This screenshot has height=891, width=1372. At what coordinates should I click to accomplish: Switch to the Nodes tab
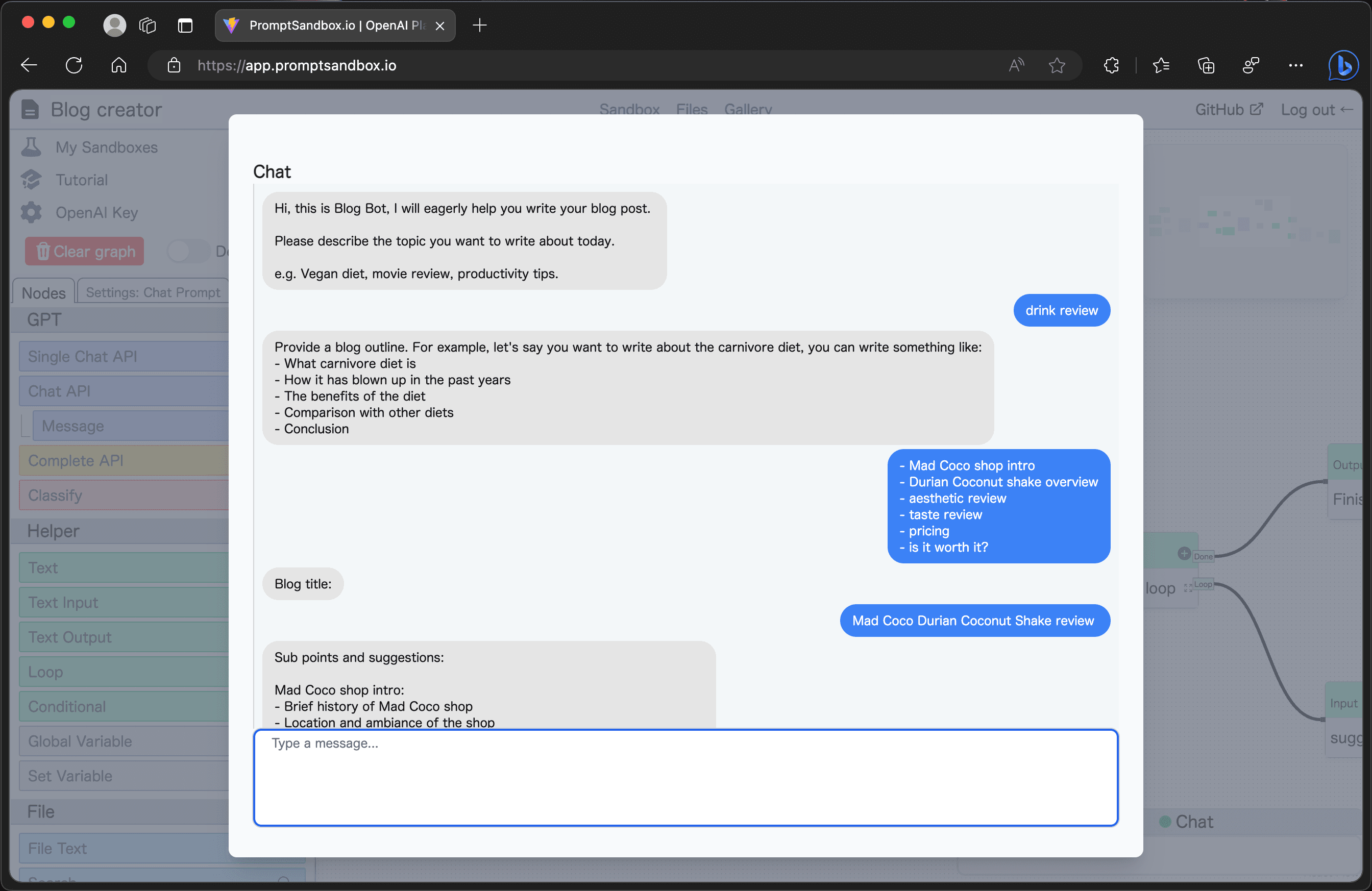click(x=43, y=292)
